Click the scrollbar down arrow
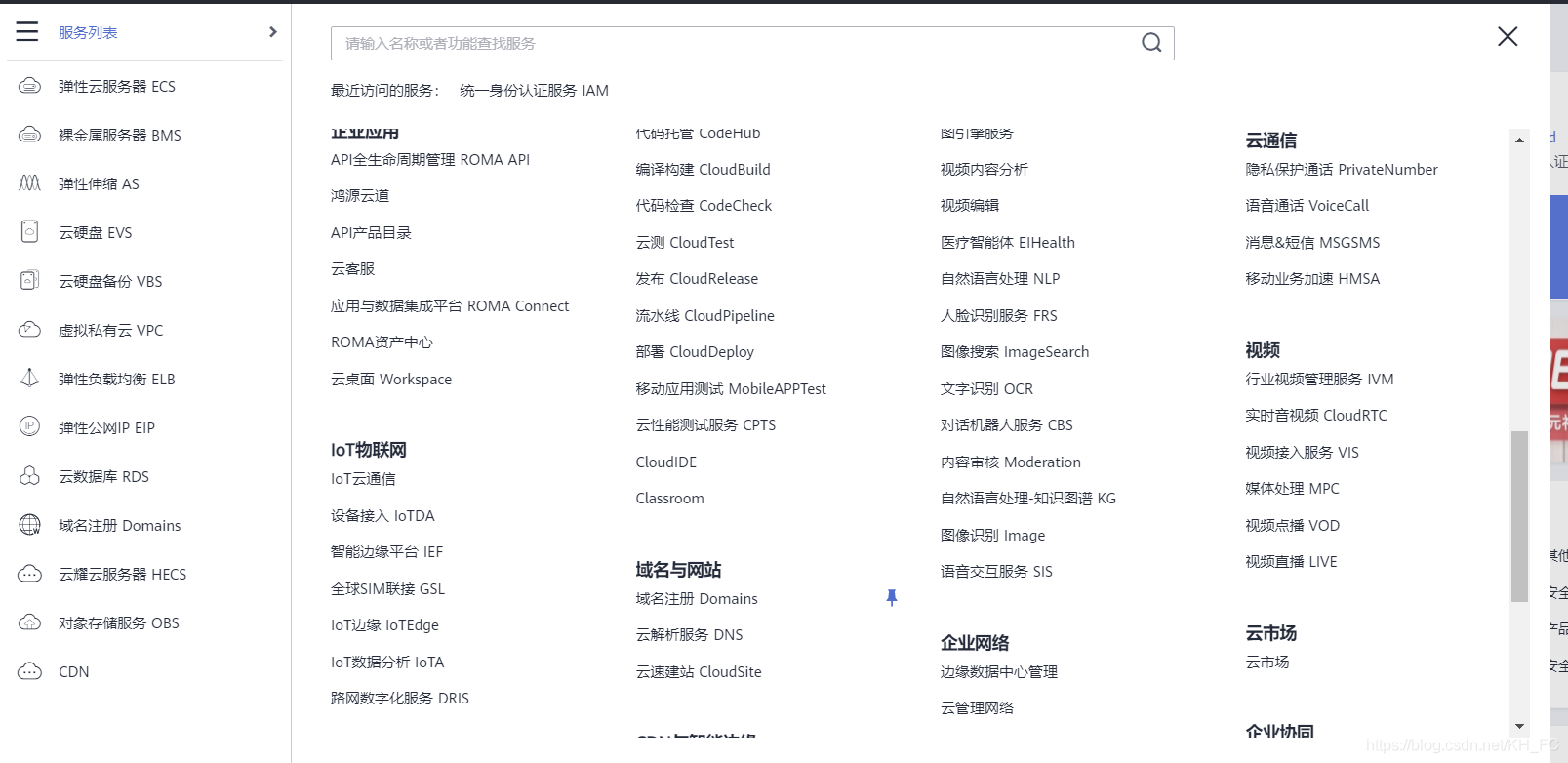This screenshot has width=1568, height=763. [x=1519, y=726]
